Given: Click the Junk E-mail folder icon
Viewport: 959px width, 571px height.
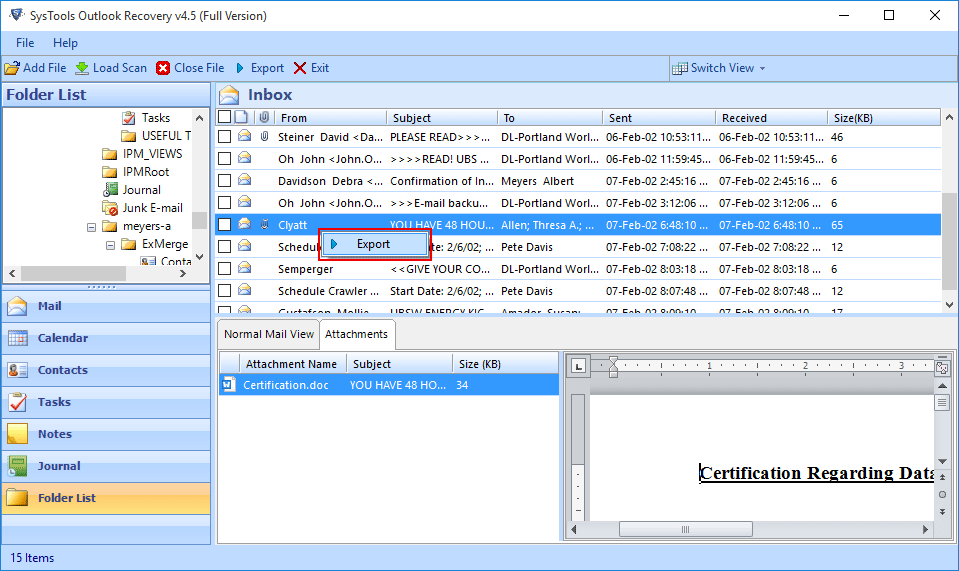Looking at the screenshot, I should [110, 208].
